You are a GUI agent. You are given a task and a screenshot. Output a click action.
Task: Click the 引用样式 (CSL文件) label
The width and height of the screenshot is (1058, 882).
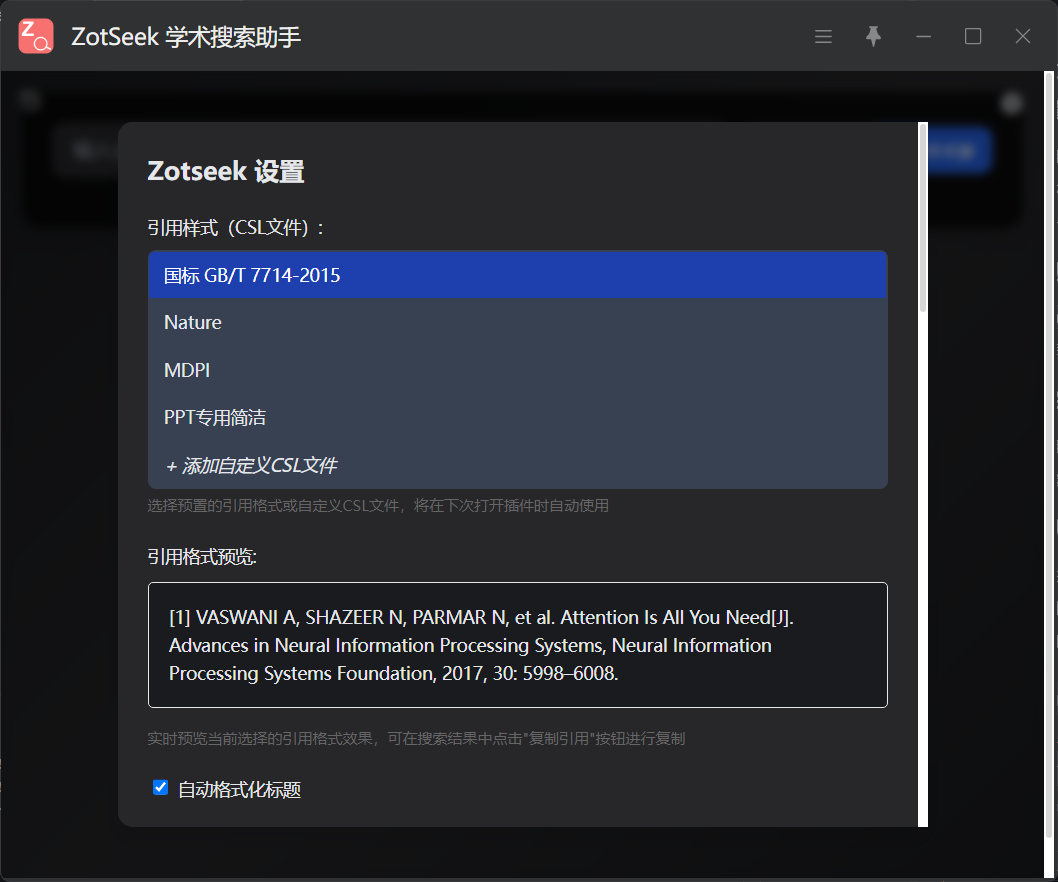click(x=235, y=228)
